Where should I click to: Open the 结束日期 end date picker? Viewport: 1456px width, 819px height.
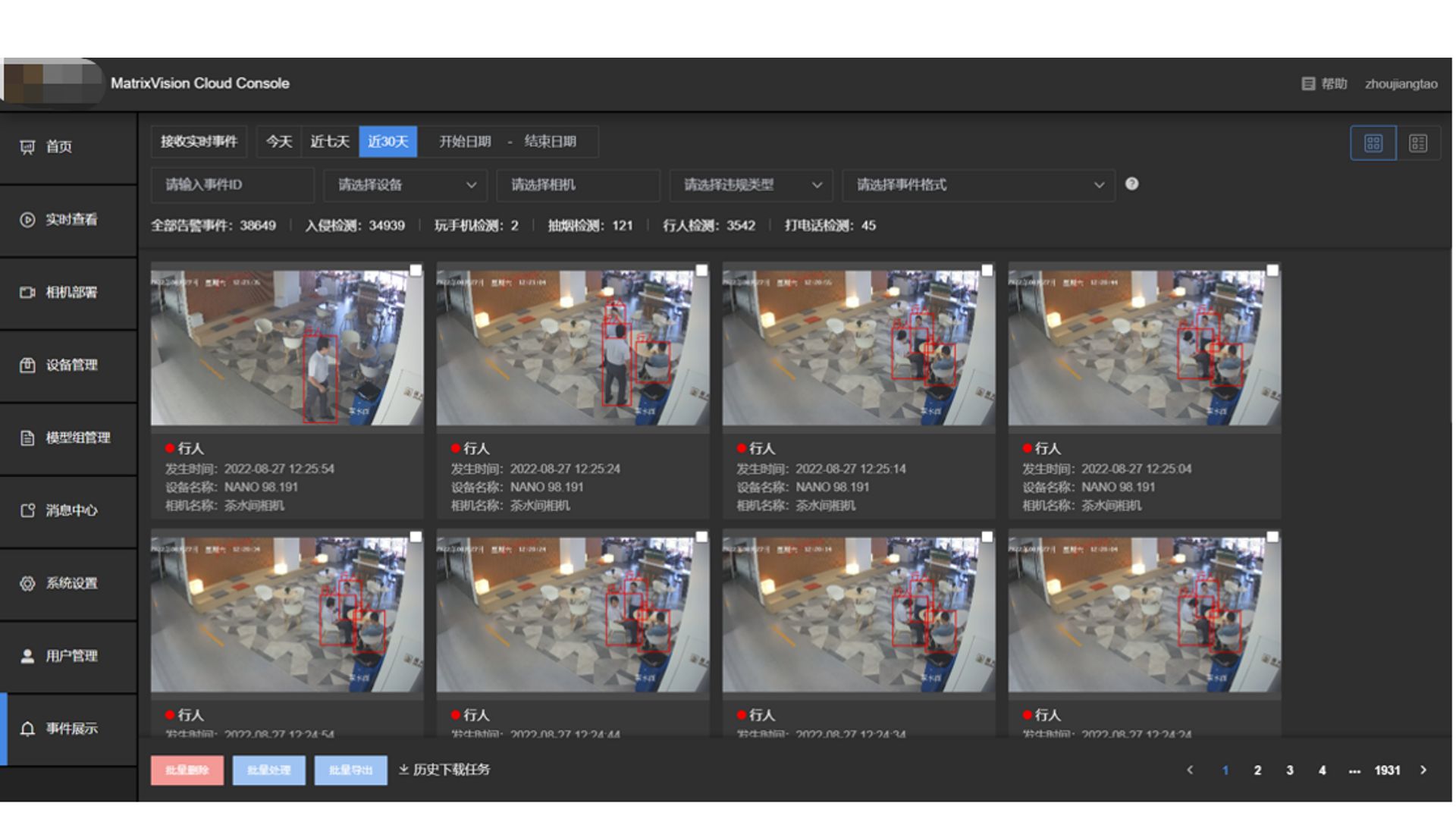point(551,142)
